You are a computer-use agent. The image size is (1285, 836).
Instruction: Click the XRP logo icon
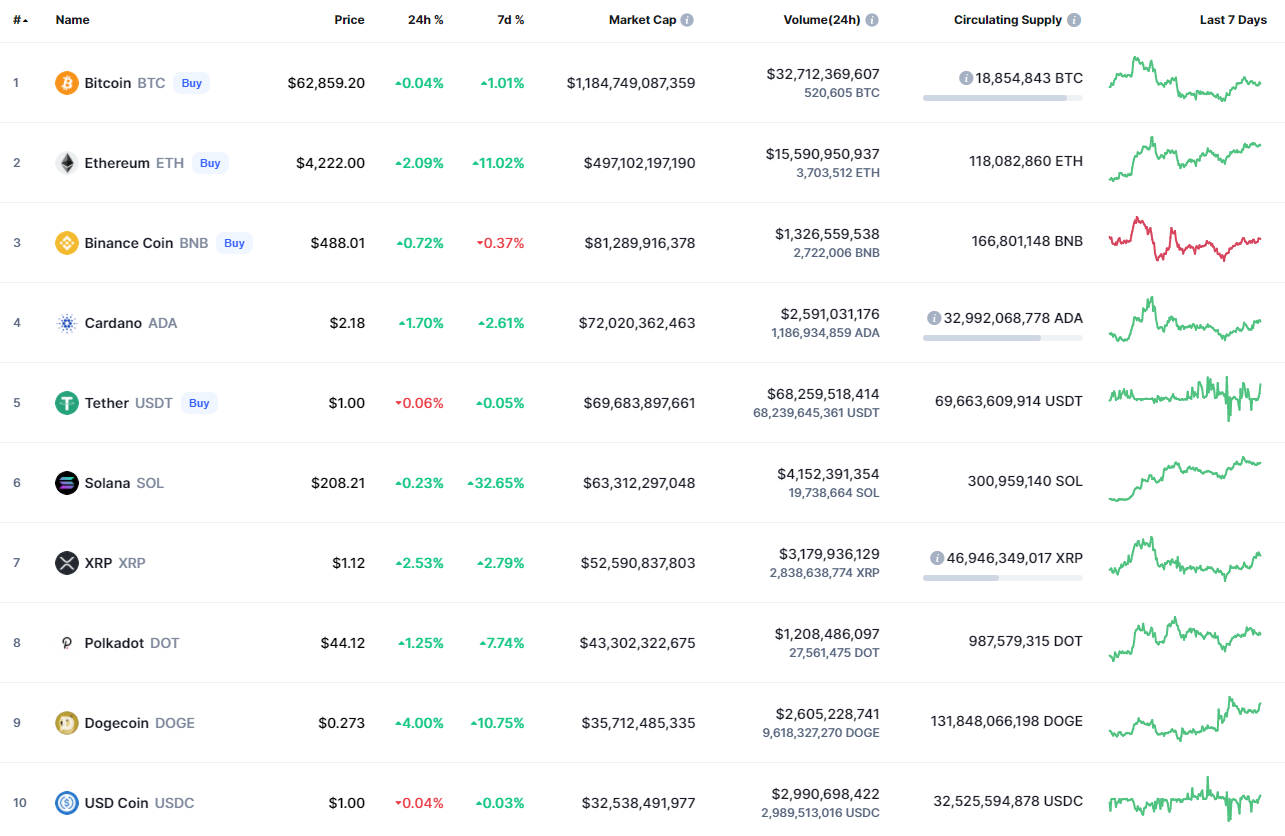click(67, 563)
